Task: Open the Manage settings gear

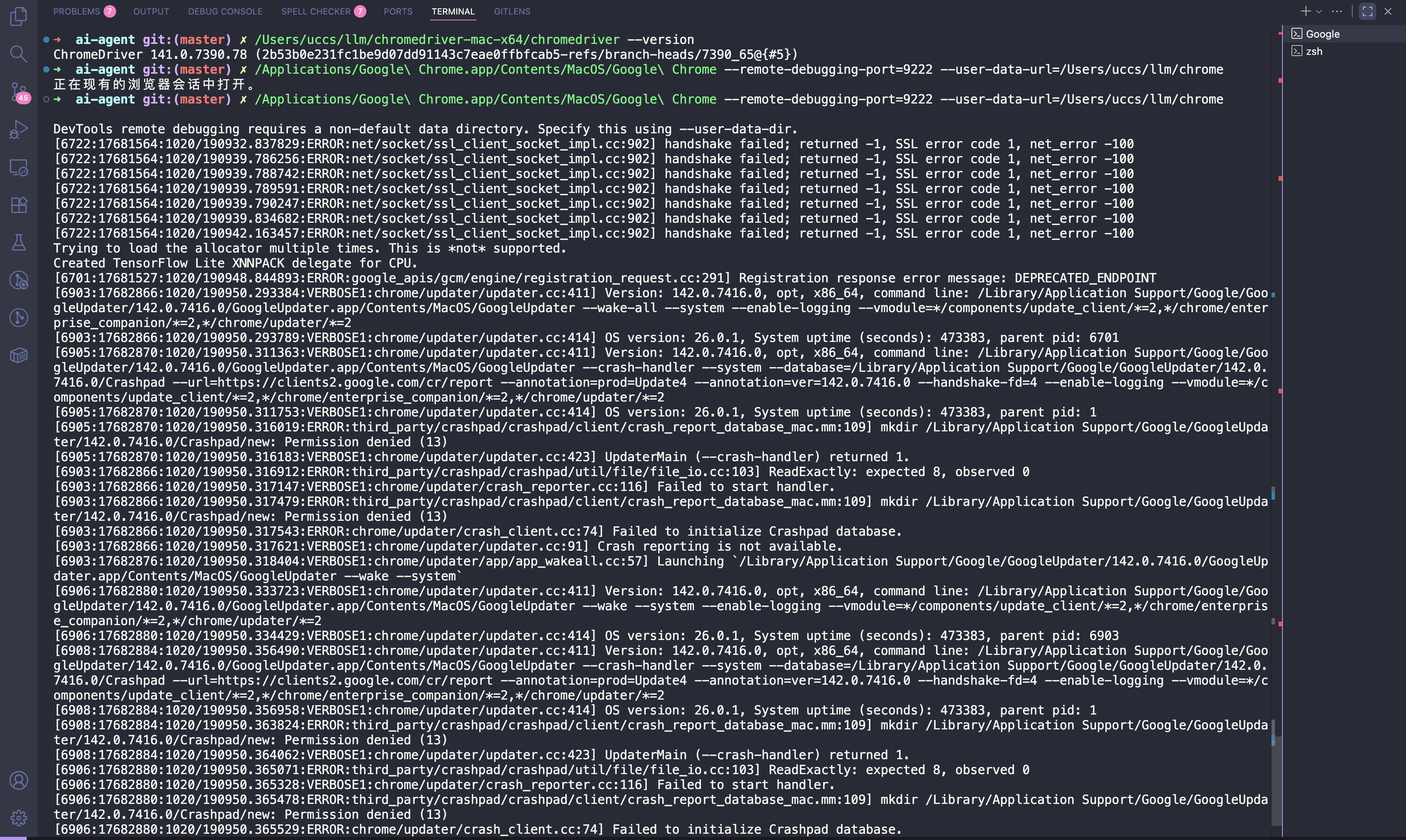Action: (19, 817)
